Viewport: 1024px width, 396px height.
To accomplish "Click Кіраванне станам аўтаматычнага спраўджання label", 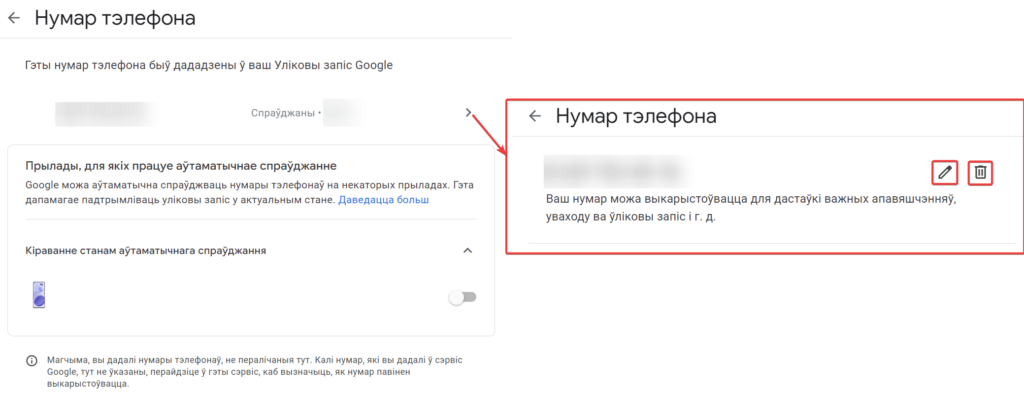I will [146, 250].
